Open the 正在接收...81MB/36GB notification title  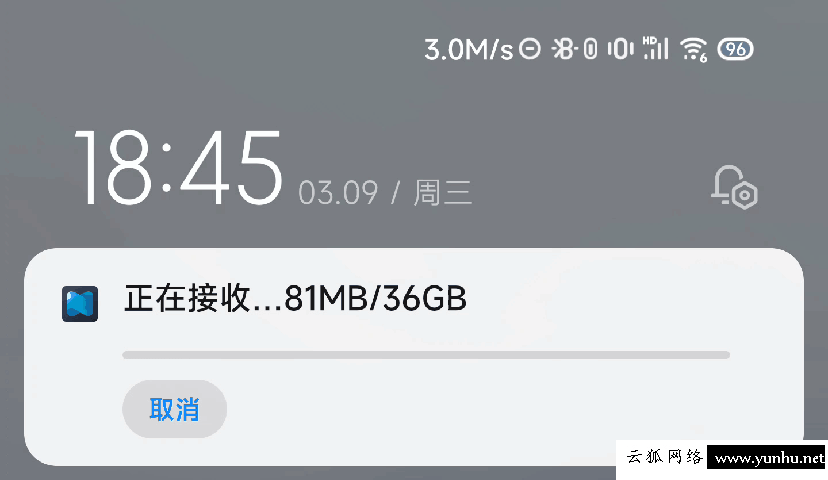click(295, 298)
